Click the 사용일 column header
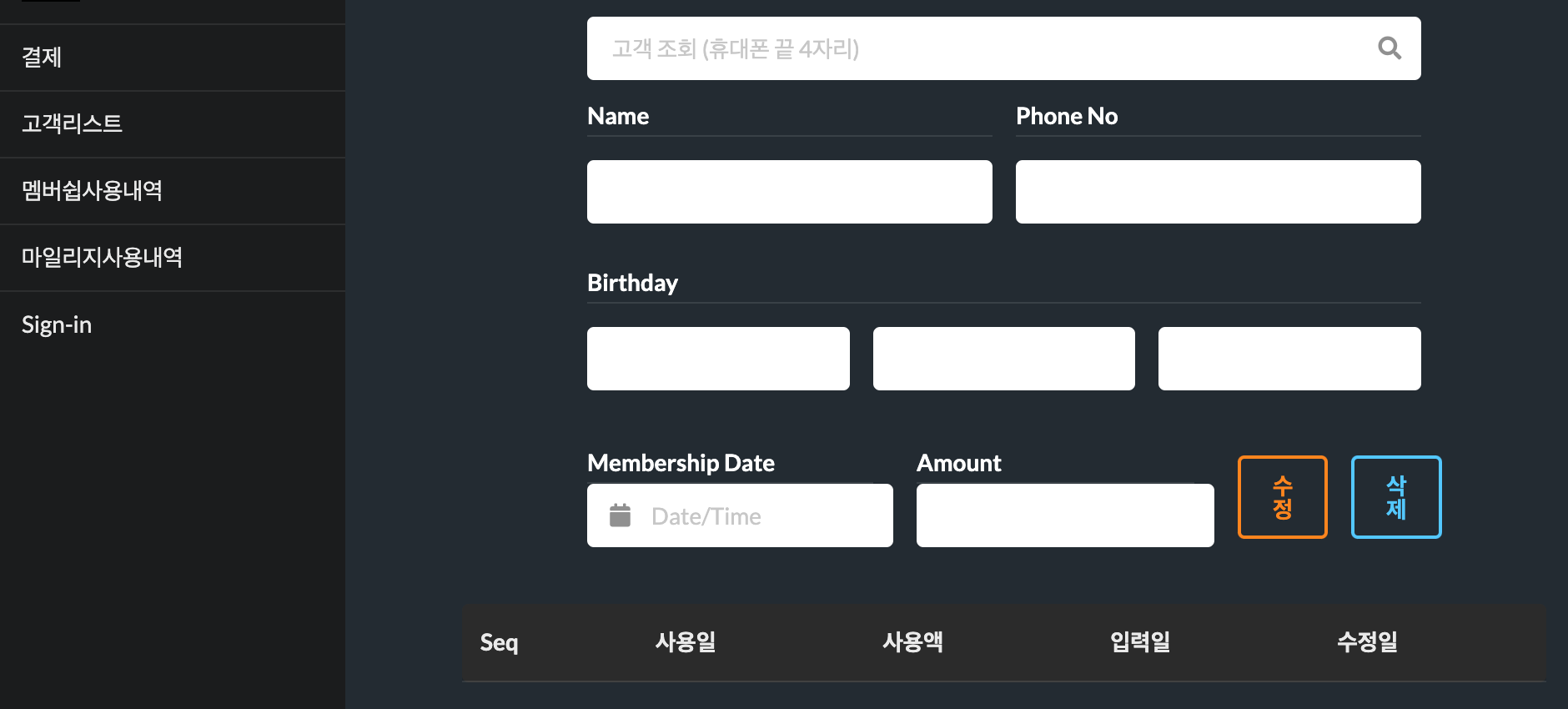Image resolution: width=1568 pixels, height=709 pixels. (686, 641)
